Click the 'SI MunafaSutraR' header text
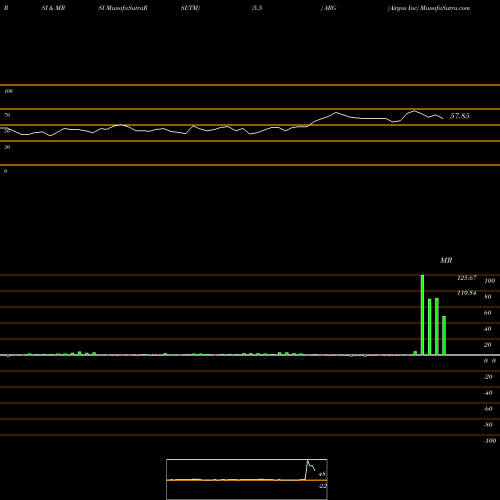 (x=123, y=8)
